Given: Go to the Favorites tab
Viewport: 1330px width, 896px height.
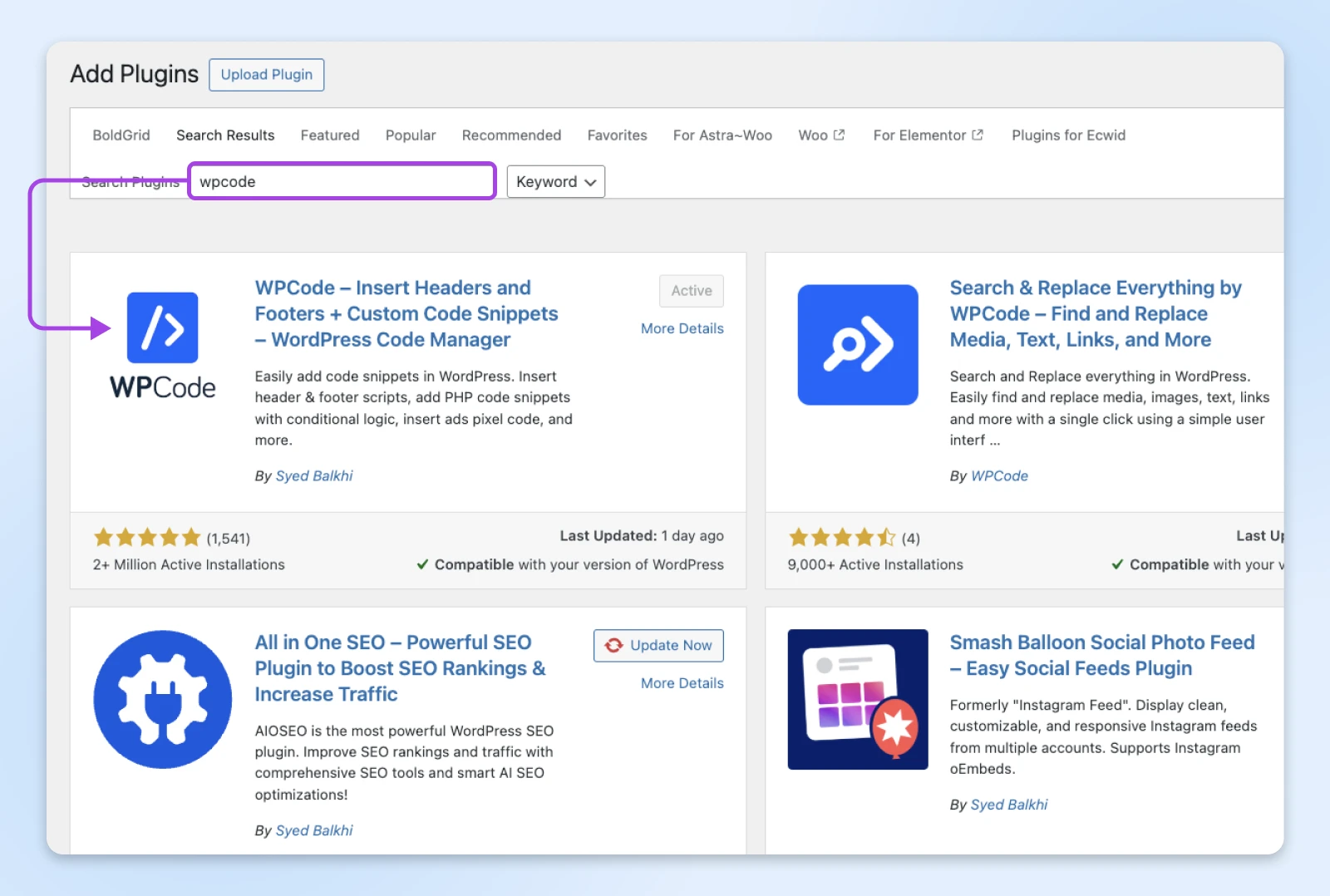Looking at the screenshot, I should click(617, 135).
